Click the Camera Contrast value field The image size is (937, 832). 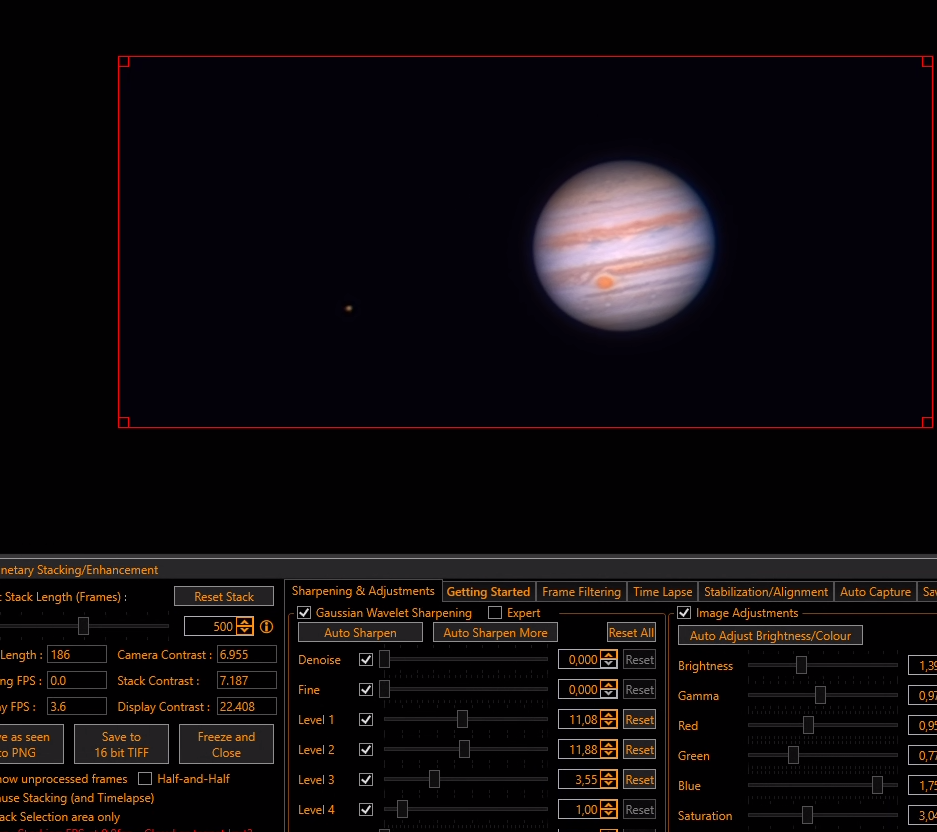(x=246, y=654)
